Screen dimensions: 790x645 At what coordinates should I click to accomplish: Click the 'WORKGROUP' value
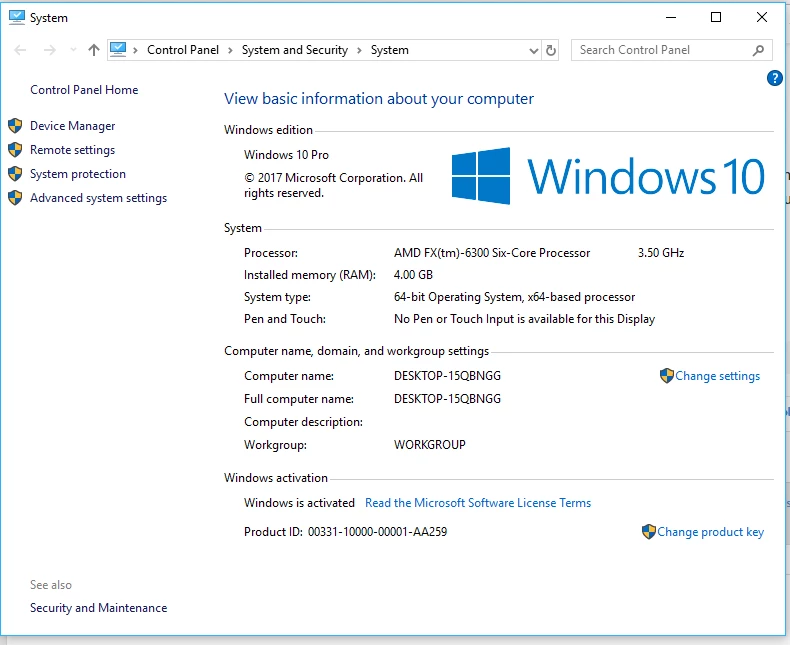coord(430,445)
